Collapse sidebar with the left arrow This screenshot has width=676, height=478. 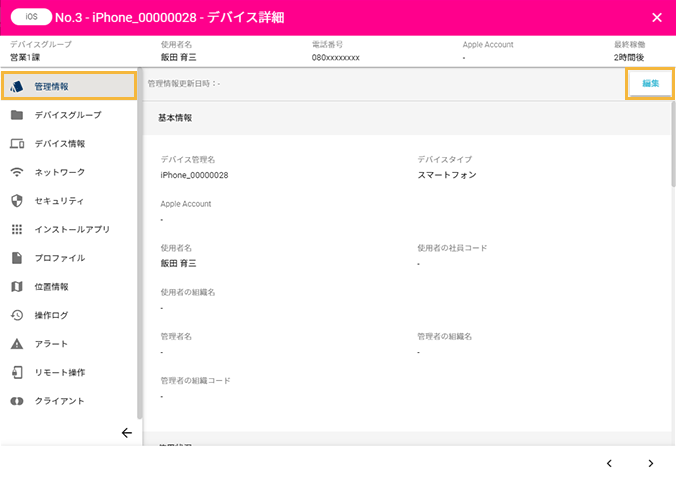point(127,433)
